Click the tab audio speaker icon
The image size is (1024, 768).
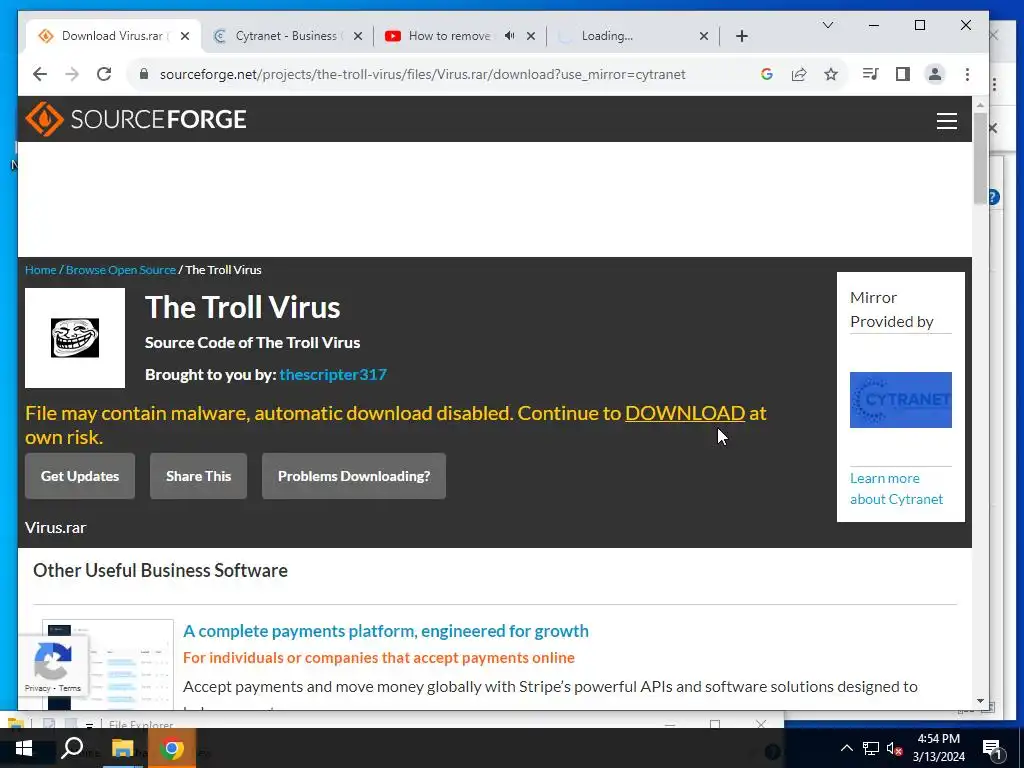(509, 36)
